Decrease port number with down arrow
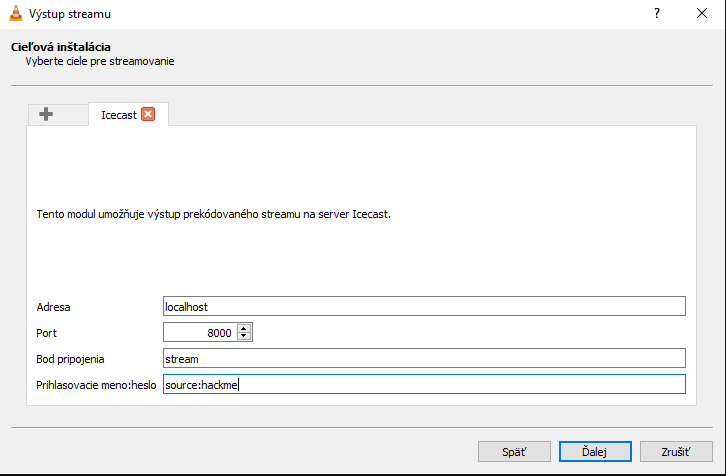 click(x=244, y=337)
